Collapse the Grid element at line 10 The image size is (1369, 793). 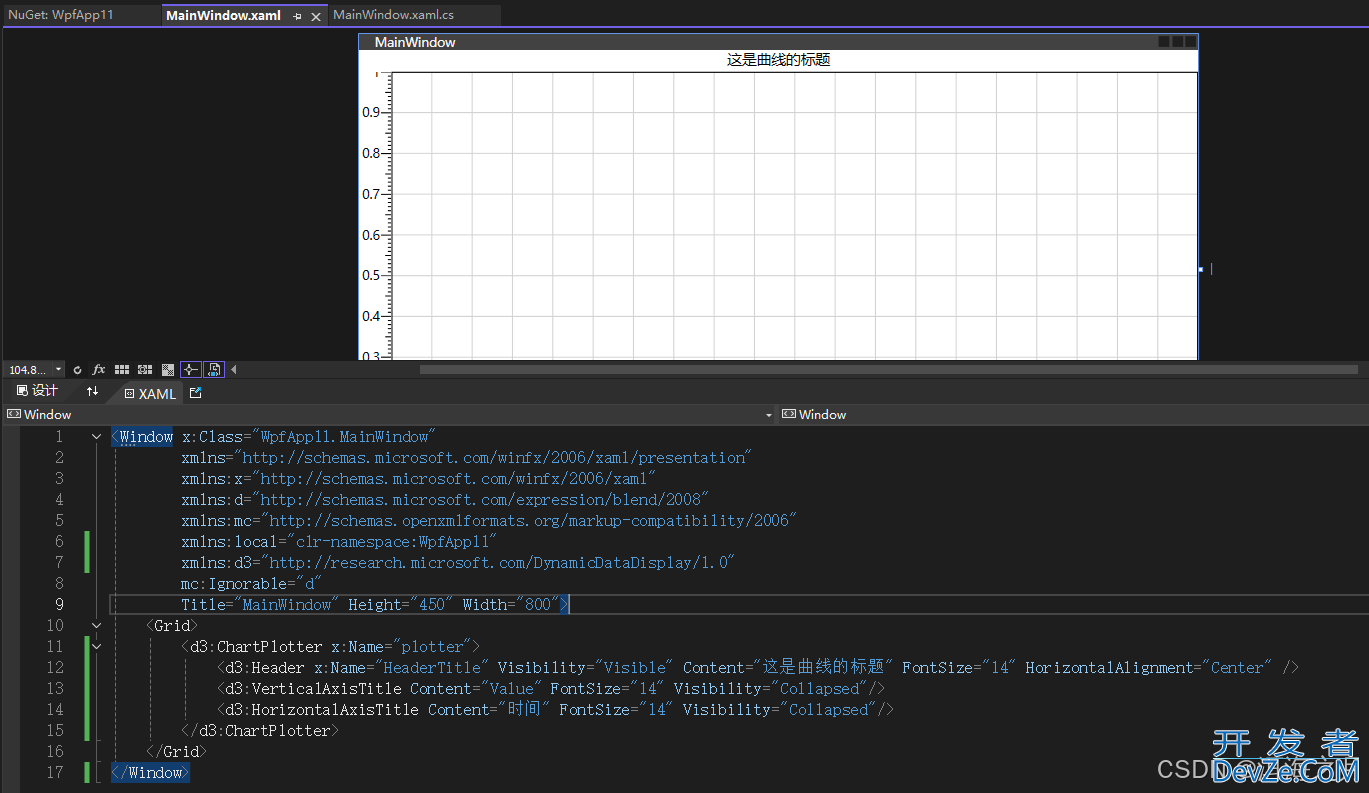96,626
